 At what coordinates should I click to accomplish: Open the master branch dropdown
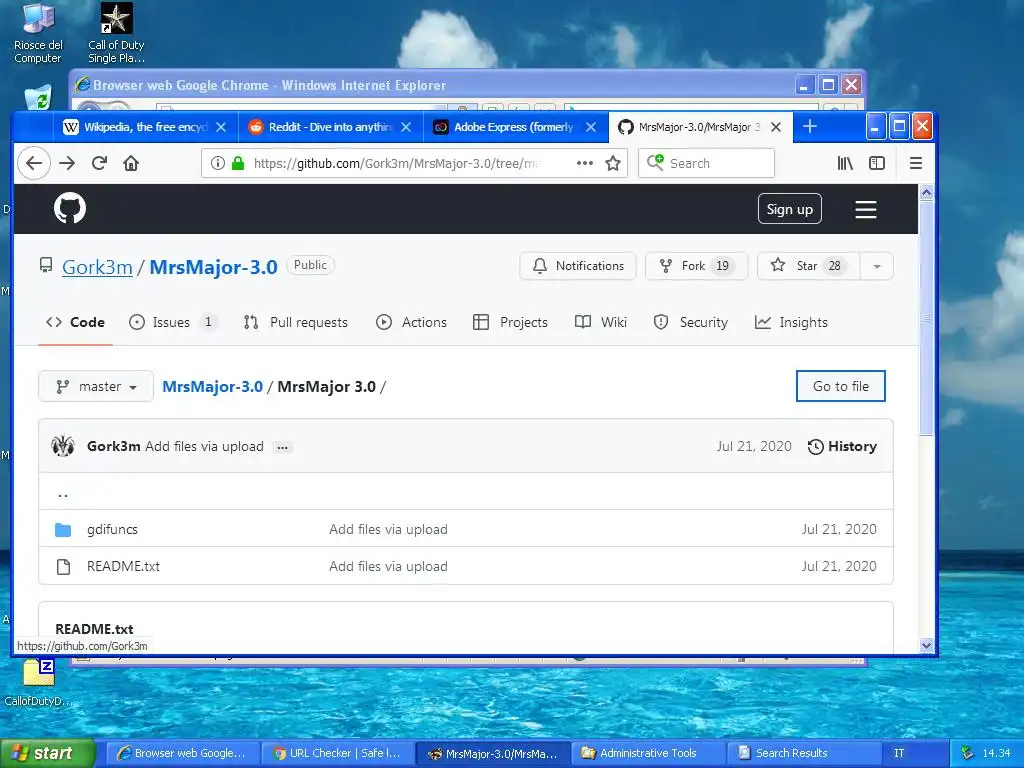96,387
